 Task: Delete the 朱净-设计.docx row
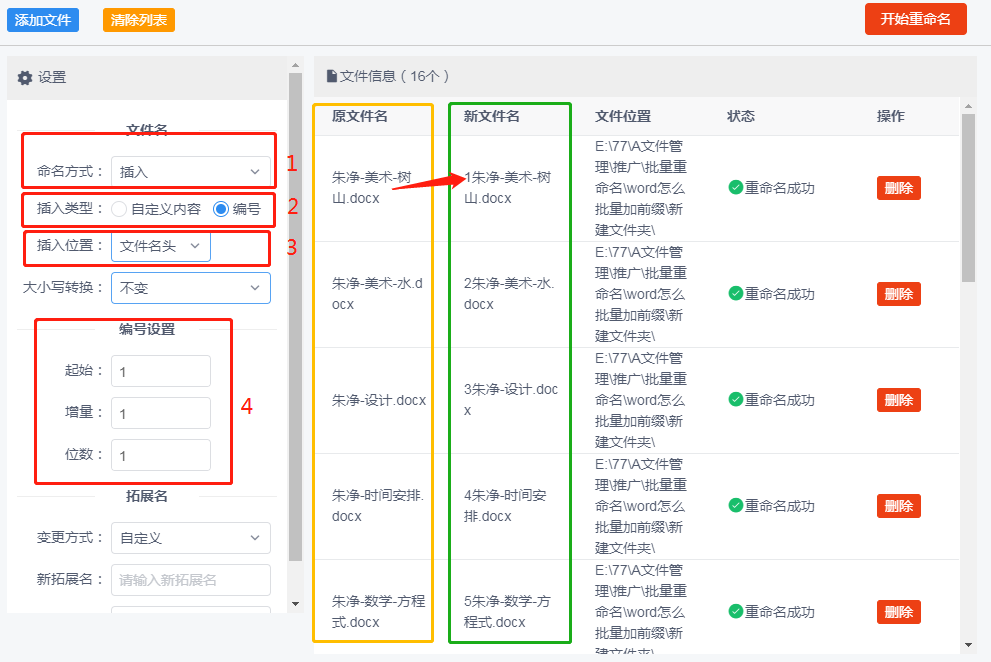tap(898, 400)
